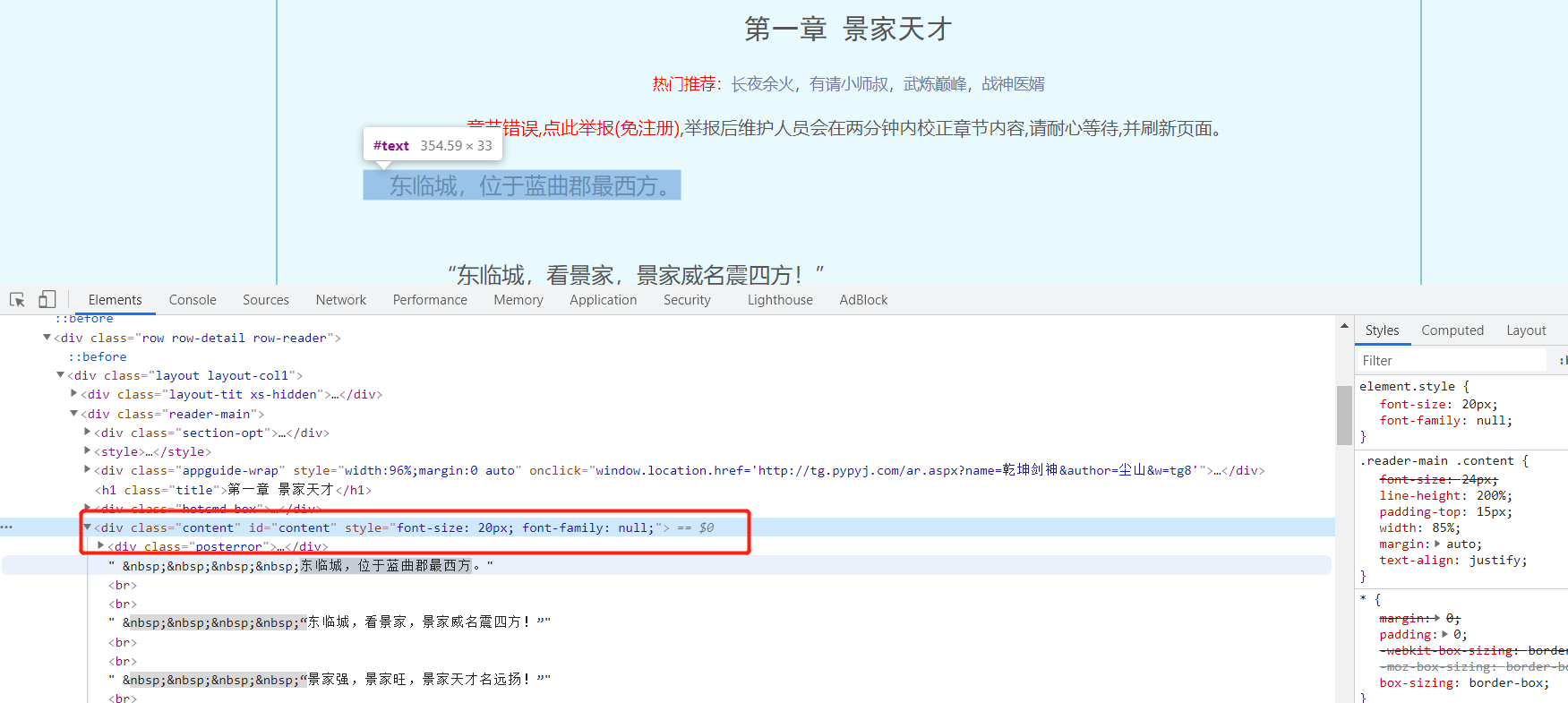Open the Layout pane tab
Image resolution: width=1568 pixels, height=703 pixels.
click(1526, 330)
